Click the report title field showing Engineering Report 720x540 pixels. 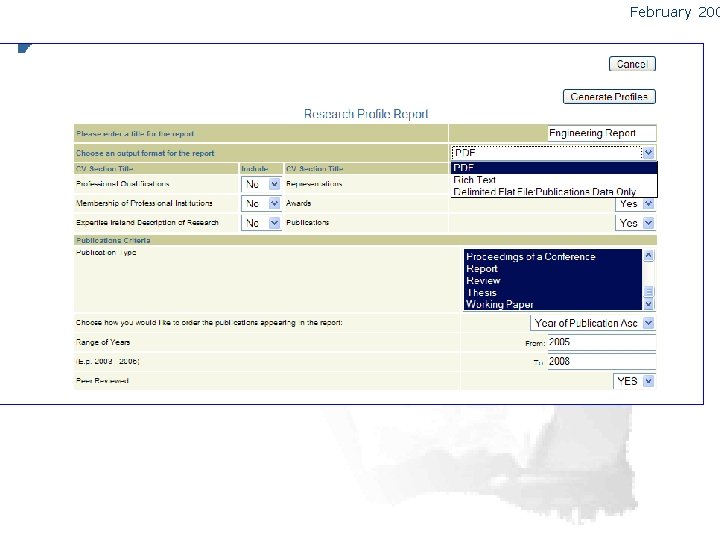point(602,133)
